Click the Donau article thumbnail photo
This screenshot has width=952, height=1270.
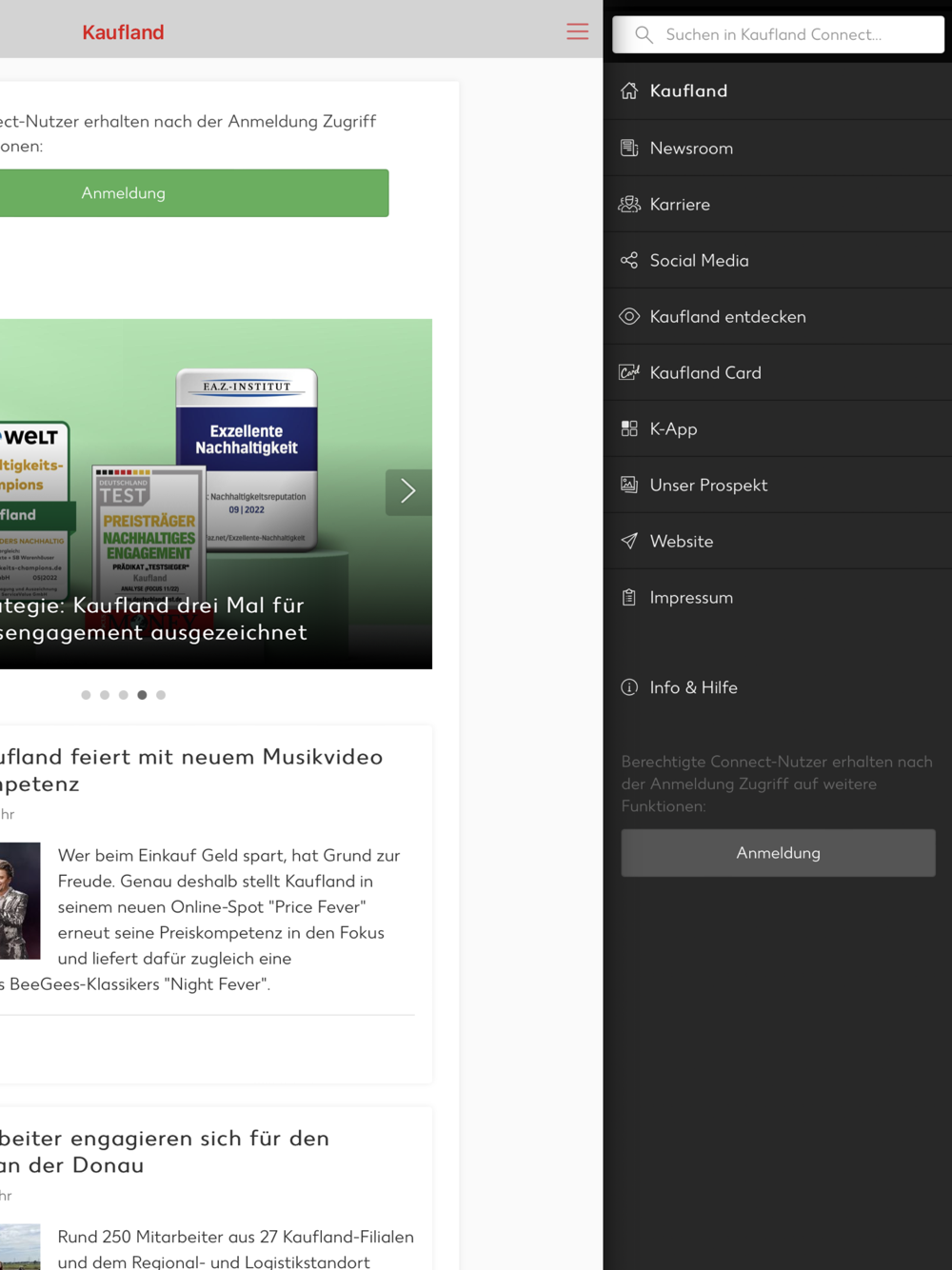(20, 1247)
